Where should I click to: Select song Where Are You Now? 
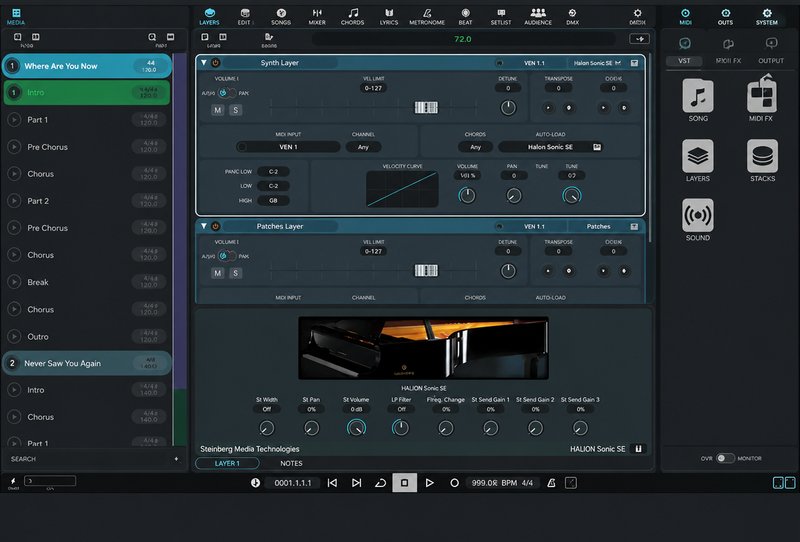(x=87, y=66)
